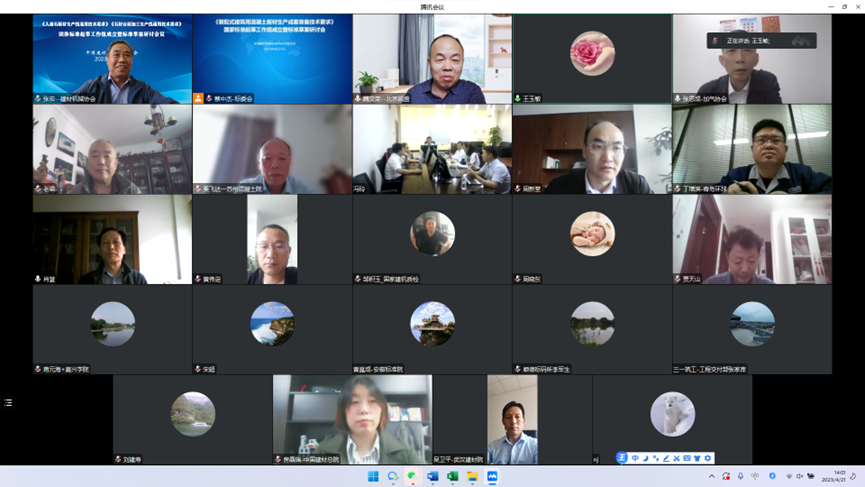Click the Windows Start button

[x=373, y=477]
